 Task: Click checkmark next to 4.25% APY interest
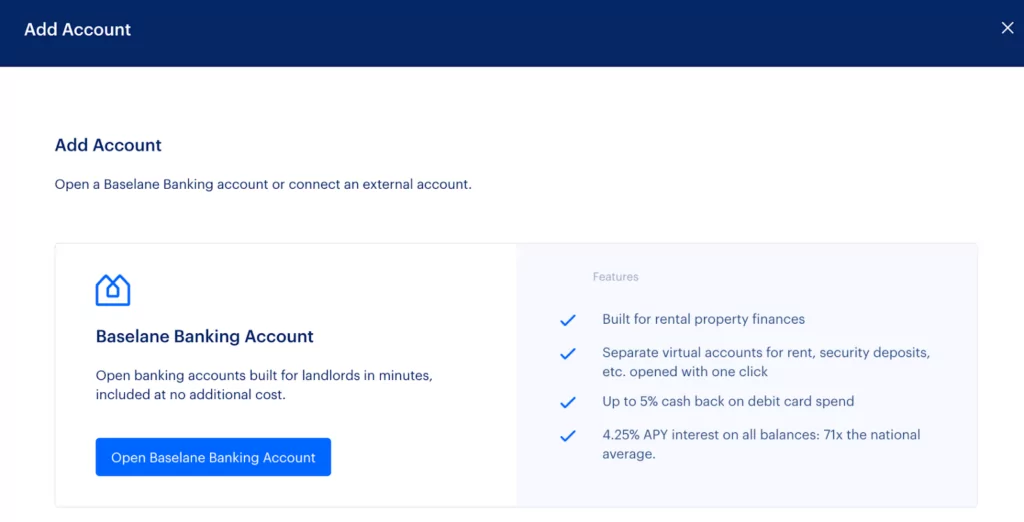tap(568, 436)
